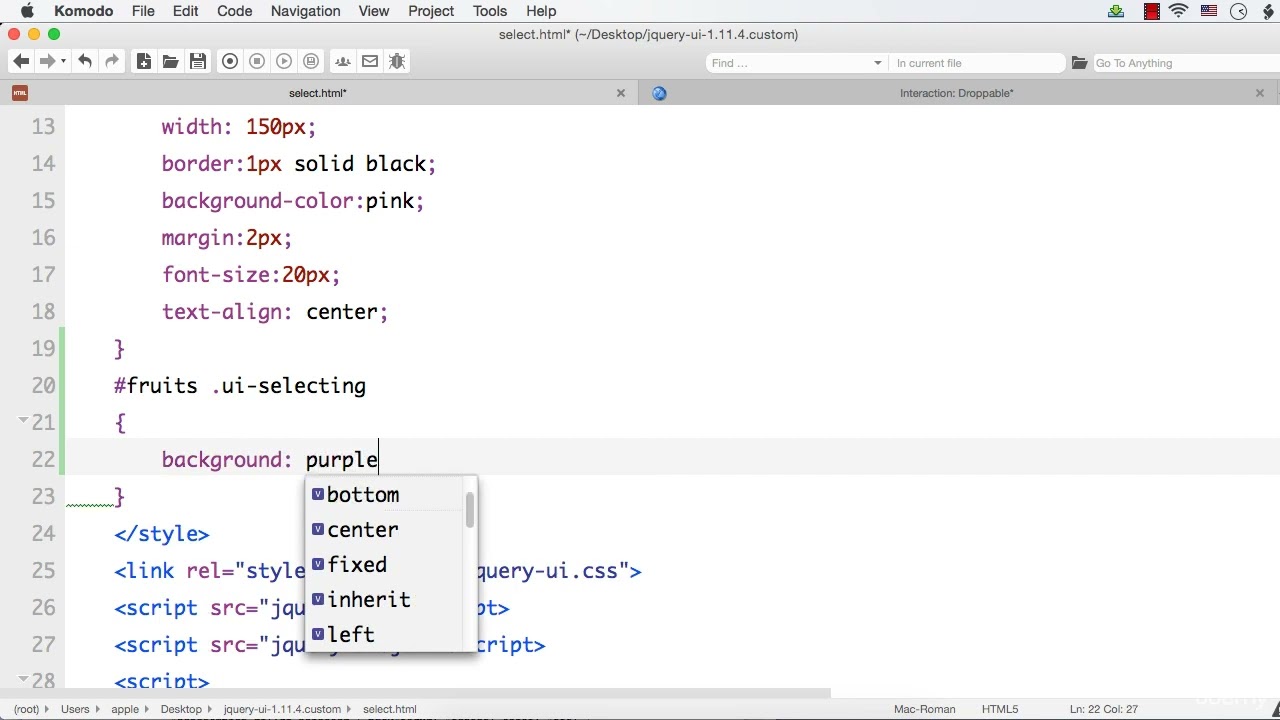Click the In current file scope field
The height and width of the screenshot is (720, 1280).
click(978, 63)
